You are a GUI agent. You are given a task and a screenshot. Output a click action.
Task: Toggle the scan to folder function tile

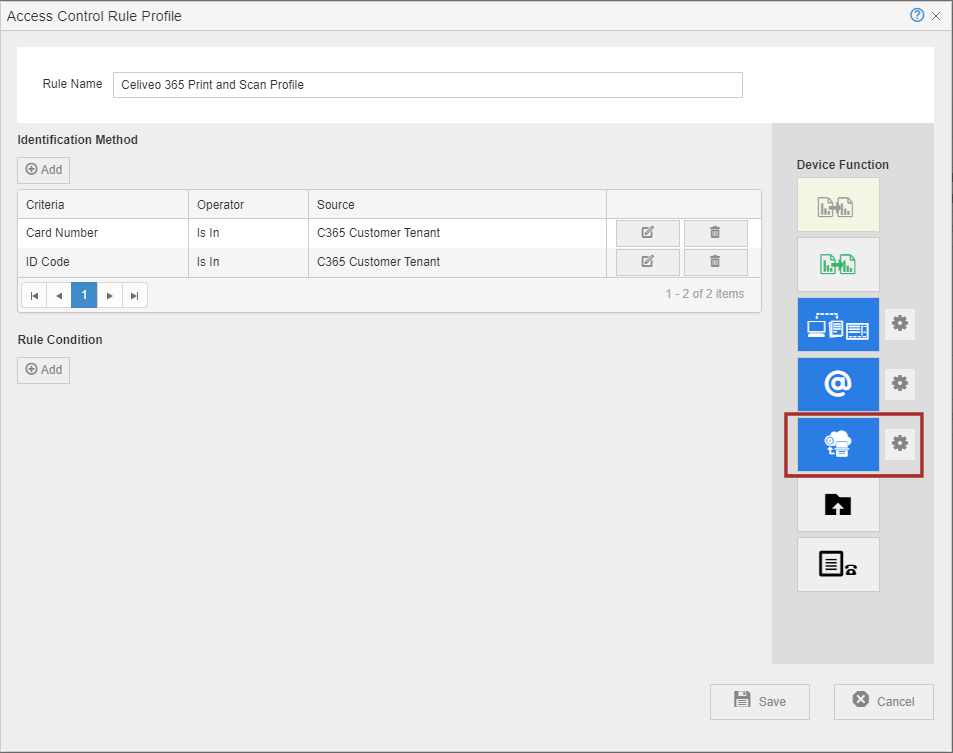(x=838, y=504)
